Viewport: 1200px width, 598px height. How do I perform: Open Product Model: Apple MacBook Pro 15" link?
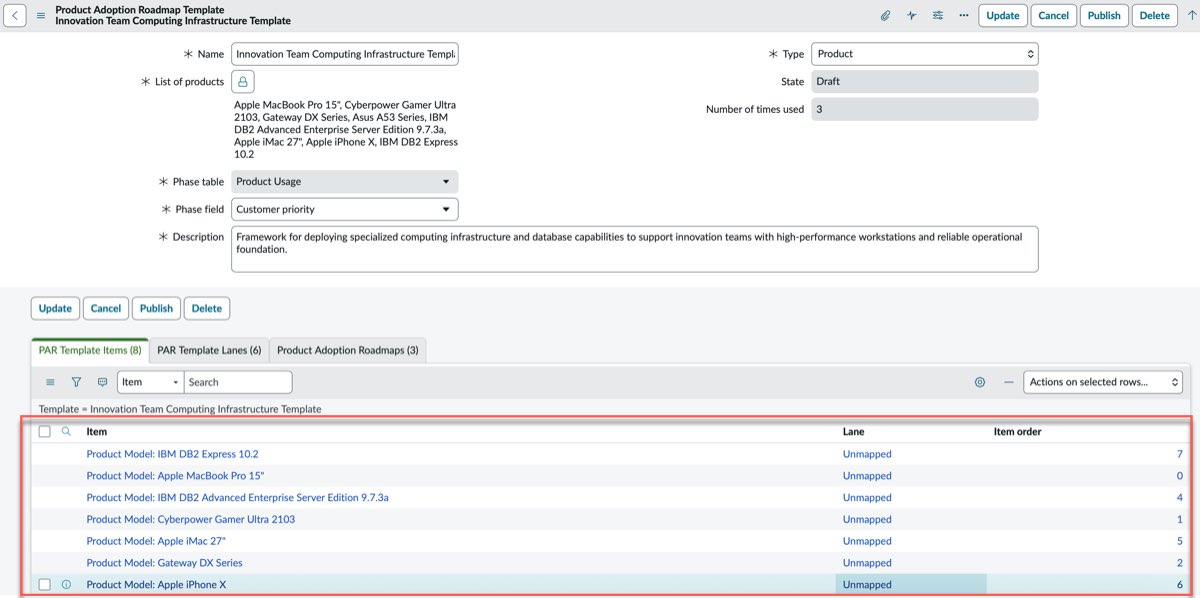(175, 476)
